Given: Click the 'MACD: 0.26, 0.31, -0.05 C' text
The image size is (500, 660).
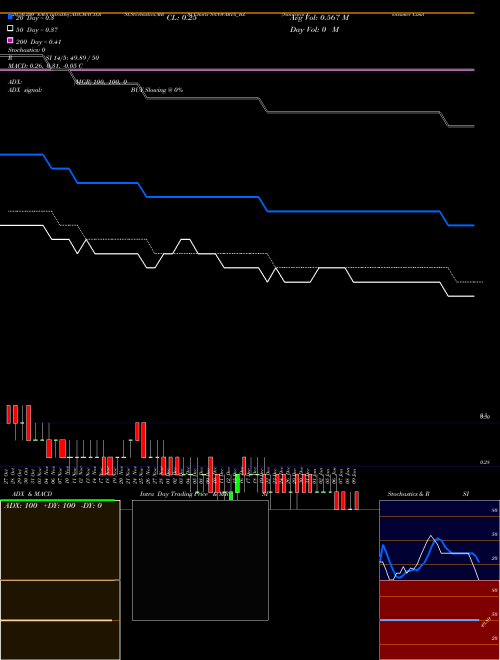Looking at the screenshot, I should tap(45, 66).
